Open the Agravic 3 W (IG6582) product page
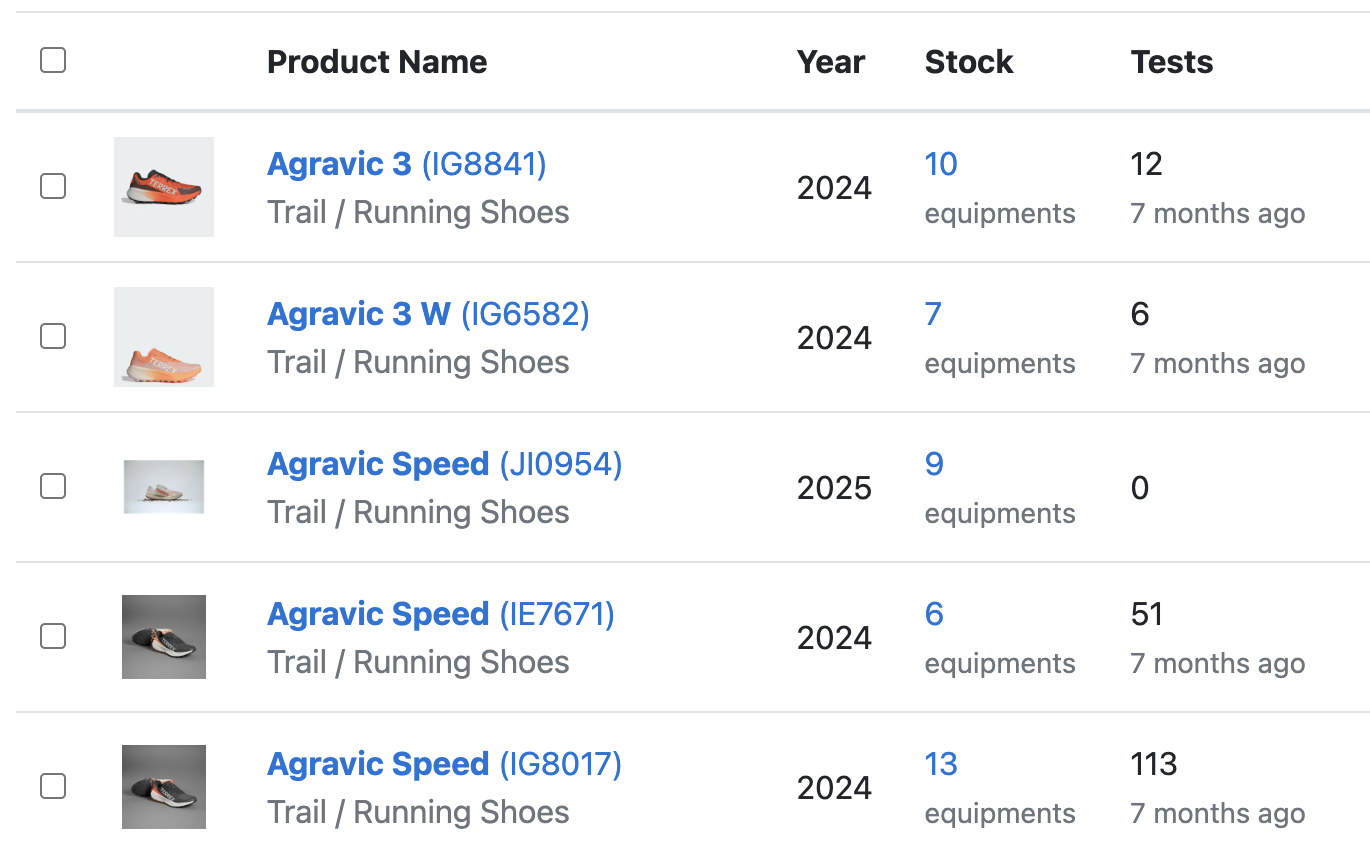Screen dimensions: 1370x860 (357, 313)
